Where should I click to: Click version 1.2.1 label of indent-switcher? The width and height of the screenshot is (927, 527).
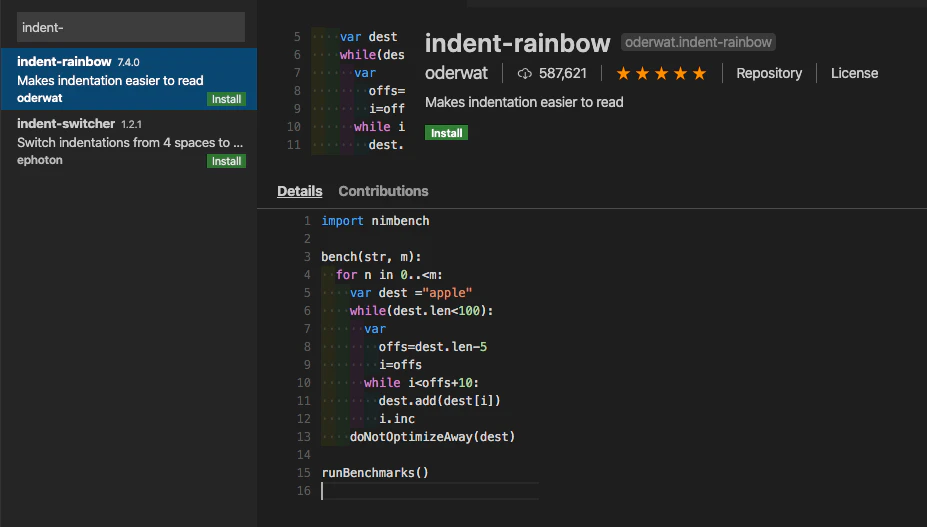[x=131, y=124]
